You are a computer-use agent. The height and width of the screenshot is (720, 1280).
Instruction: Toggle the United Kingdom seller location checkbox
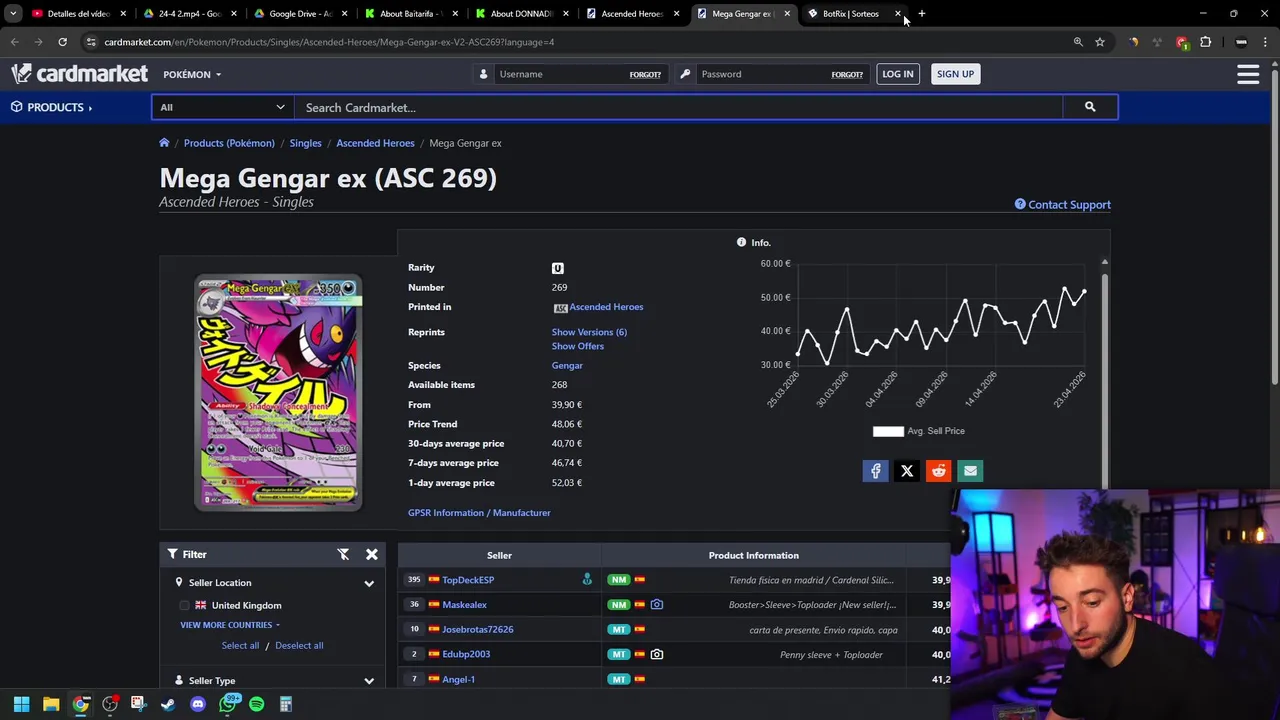[184, 606]
